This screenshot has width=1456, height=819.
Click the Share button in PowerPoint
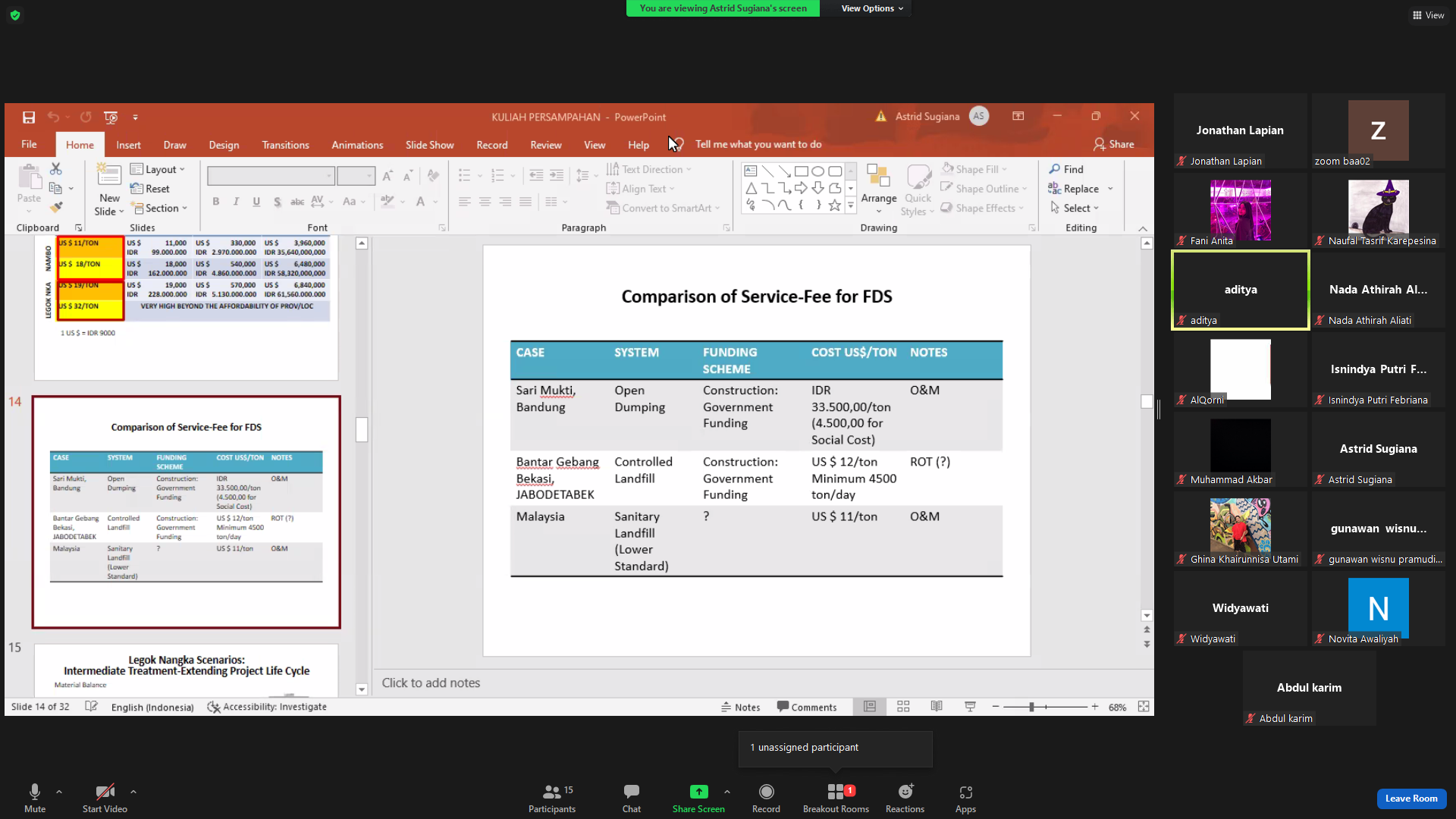pyautogui.click(x=1114, y=144)
